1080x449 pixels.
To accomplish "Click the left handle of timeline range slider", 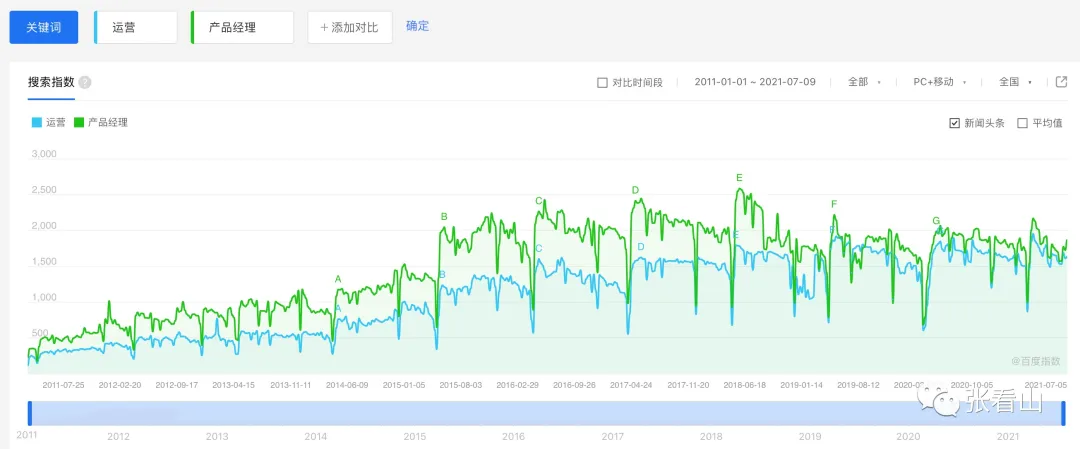I will (x=30, y=413).
